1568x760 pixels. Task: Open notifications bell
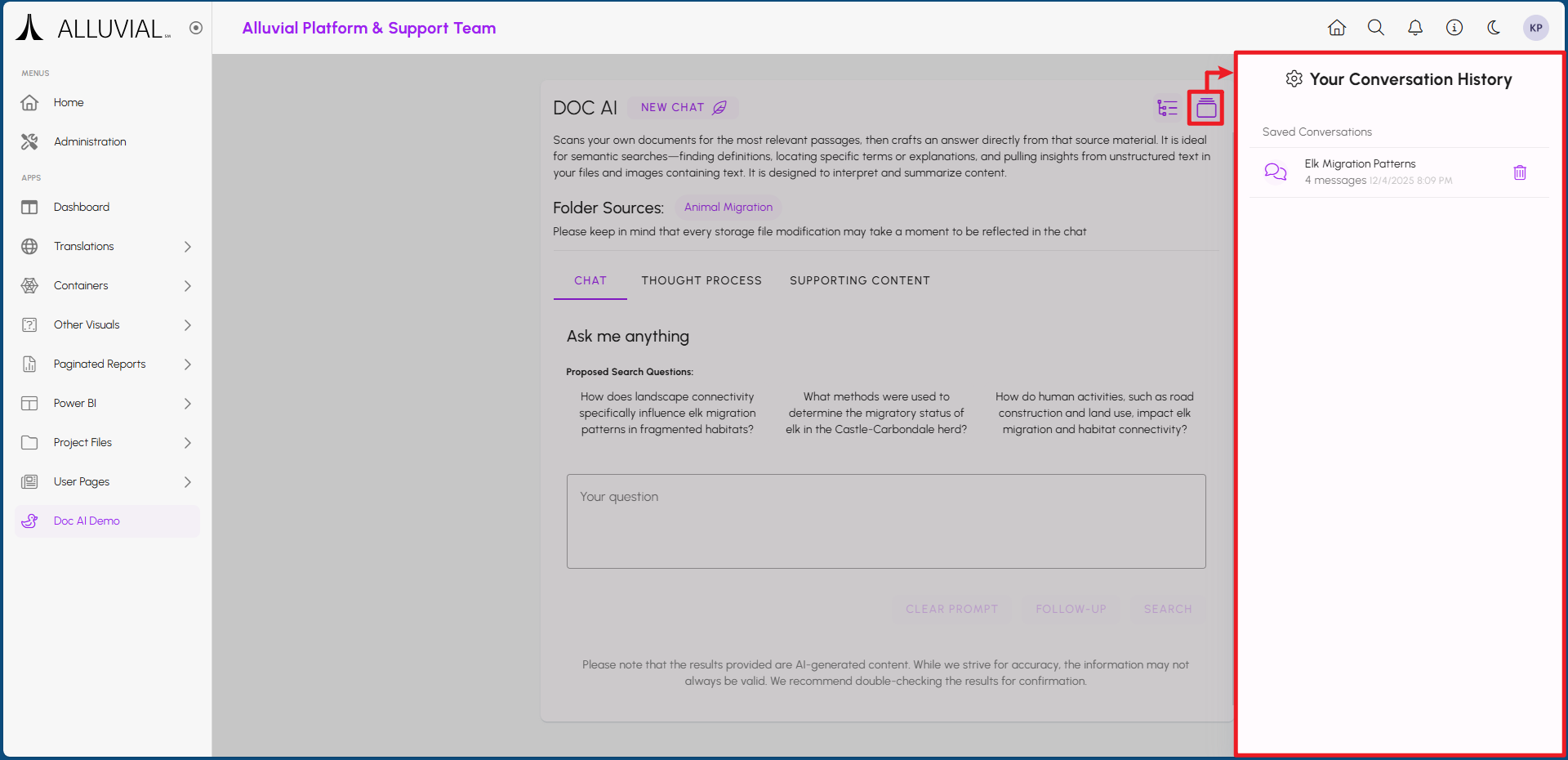(x=1415, y=28)
